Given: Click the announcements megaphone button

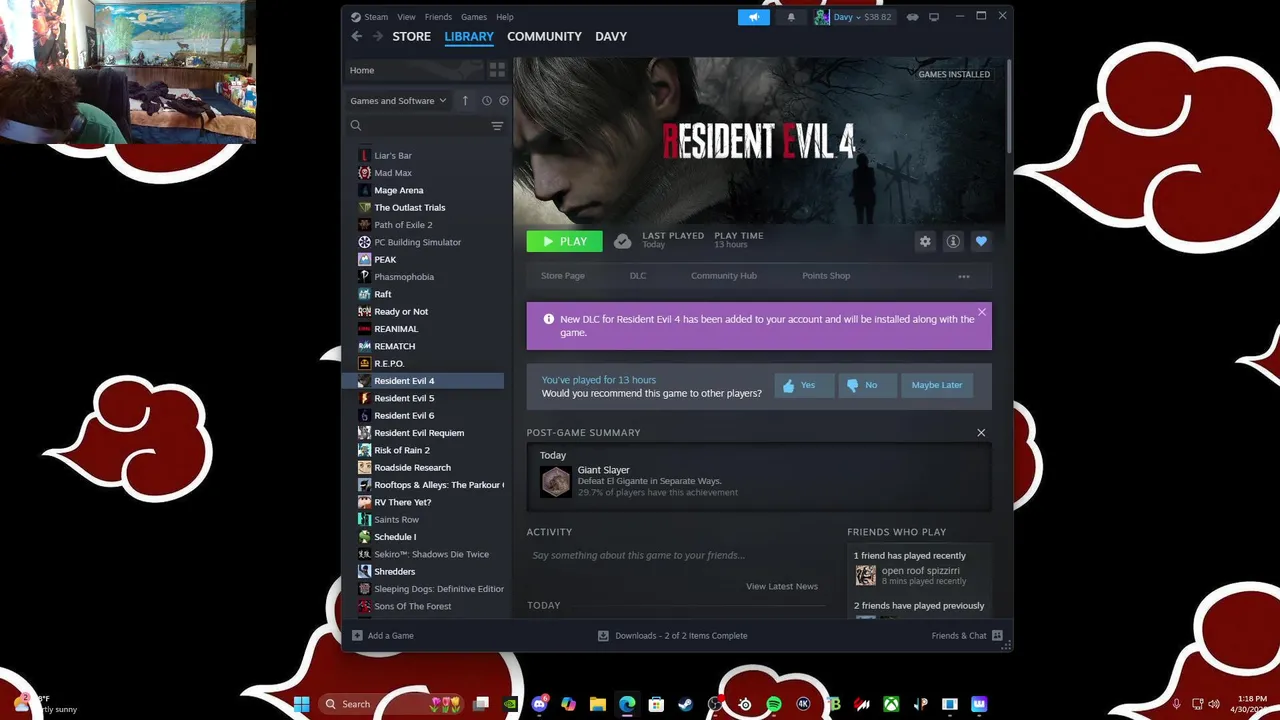Looking at the screenshot, I should pos(754,17).
